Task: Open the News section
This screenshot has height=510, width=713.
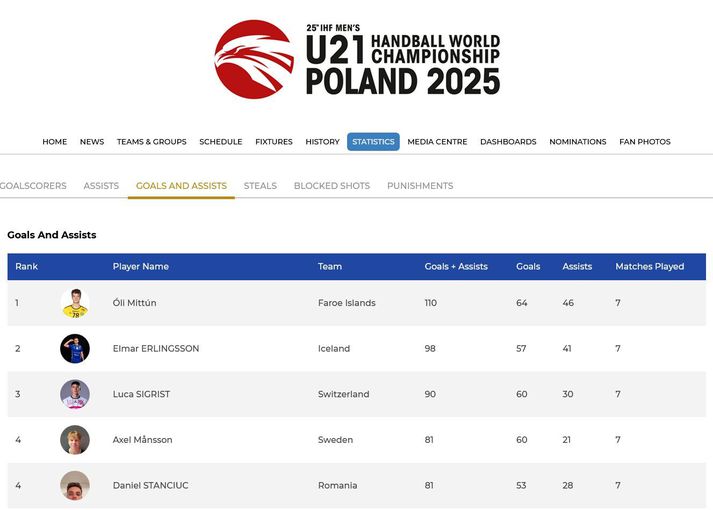Action: (x=92, y=142)
